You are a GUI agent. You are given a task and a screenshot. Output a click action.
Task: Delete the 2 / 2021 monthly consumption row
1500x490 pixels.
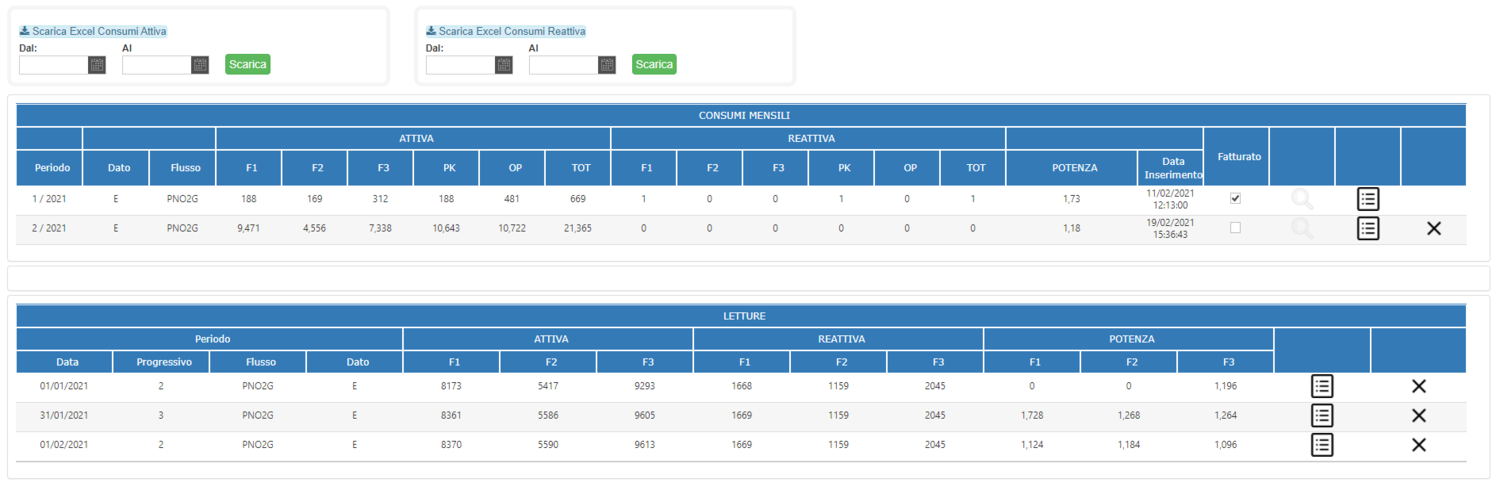1434,229
